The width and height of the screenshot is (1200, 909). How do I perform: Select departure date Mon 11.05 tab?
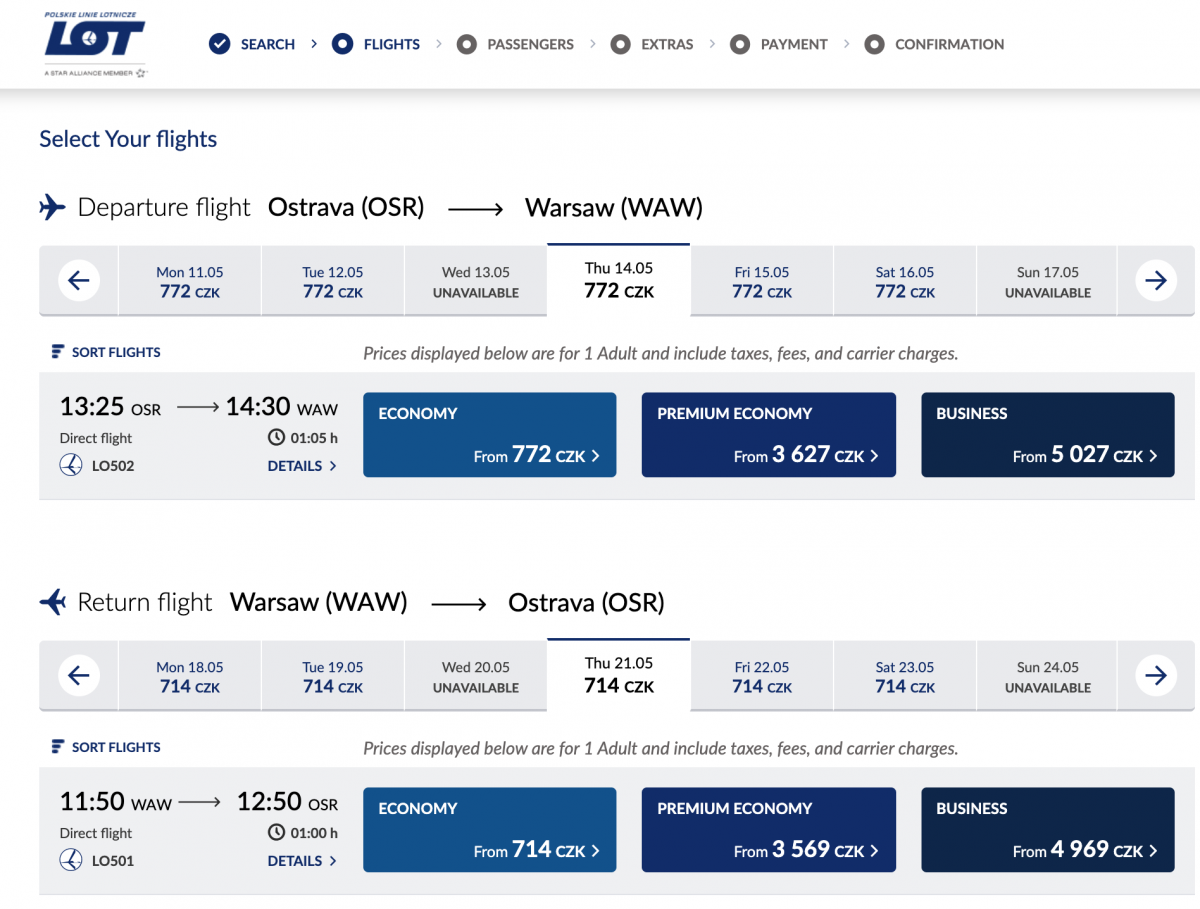point(190,282)
